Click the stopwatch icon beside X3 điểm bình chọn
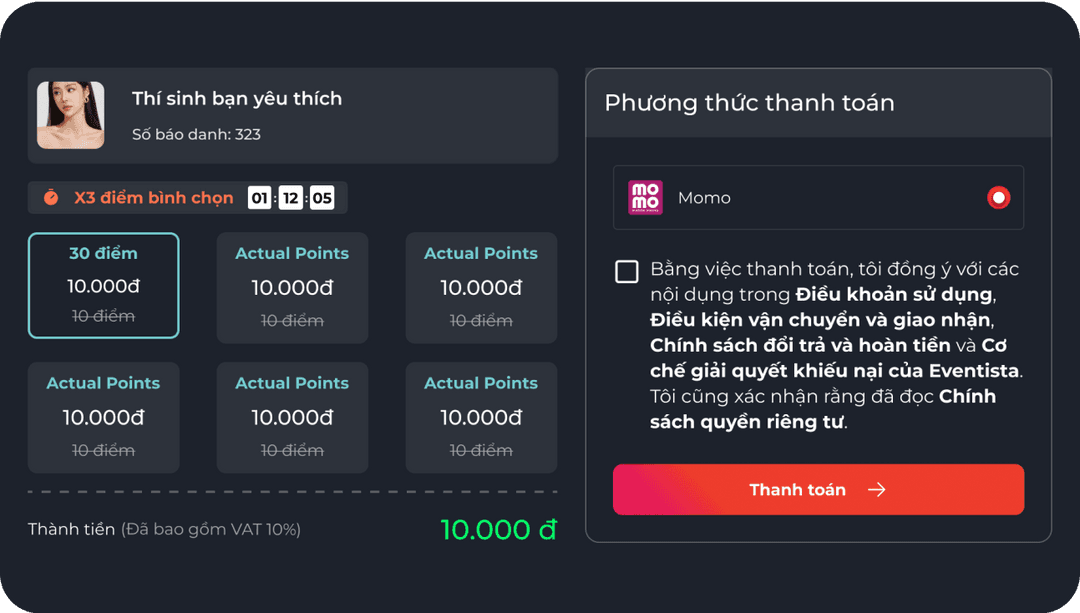This screenshot has width=1080, height=613. (51, 198)
